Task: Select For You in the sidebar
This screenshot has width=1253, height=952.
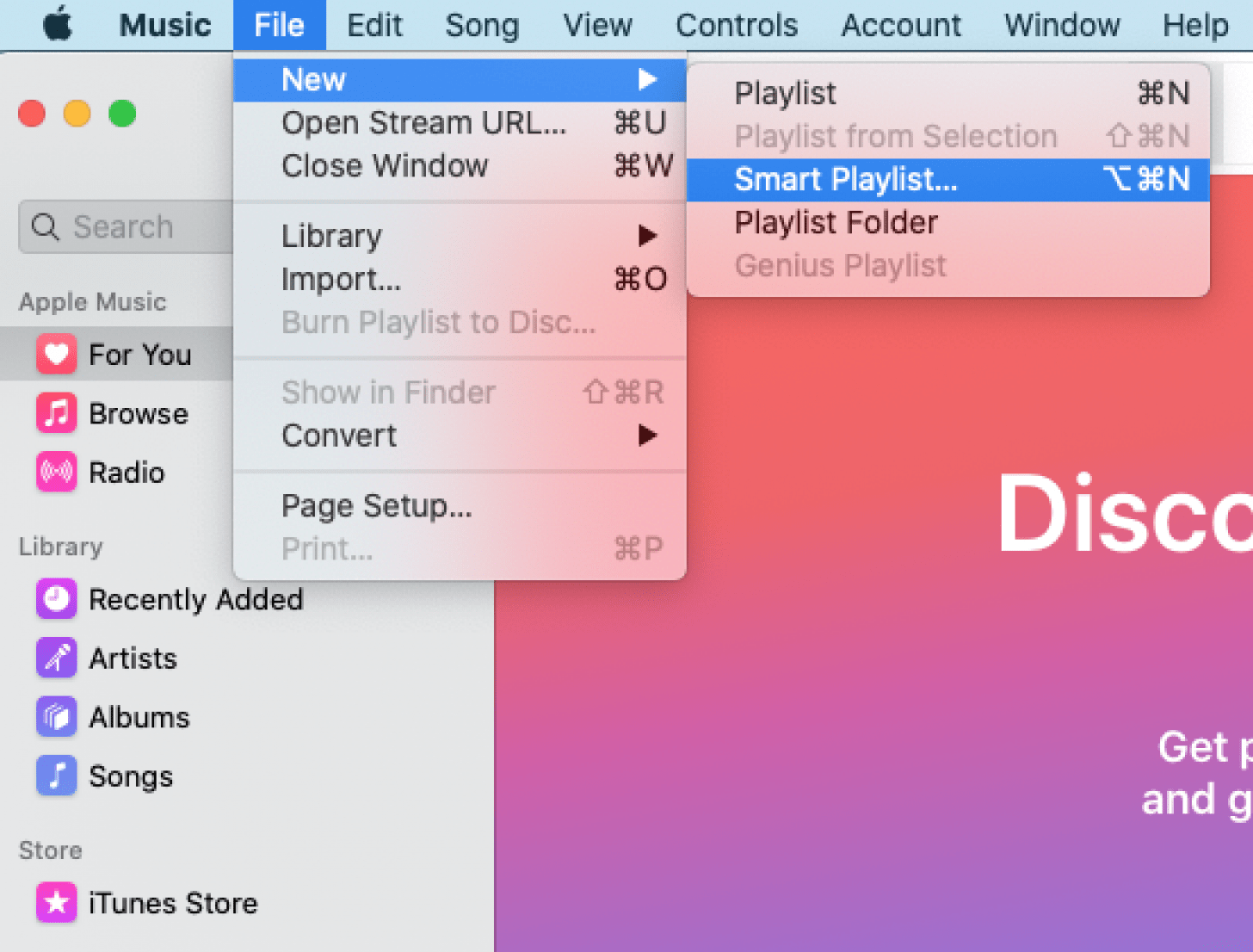Action: pyautogui.click(x=139, y=354)
